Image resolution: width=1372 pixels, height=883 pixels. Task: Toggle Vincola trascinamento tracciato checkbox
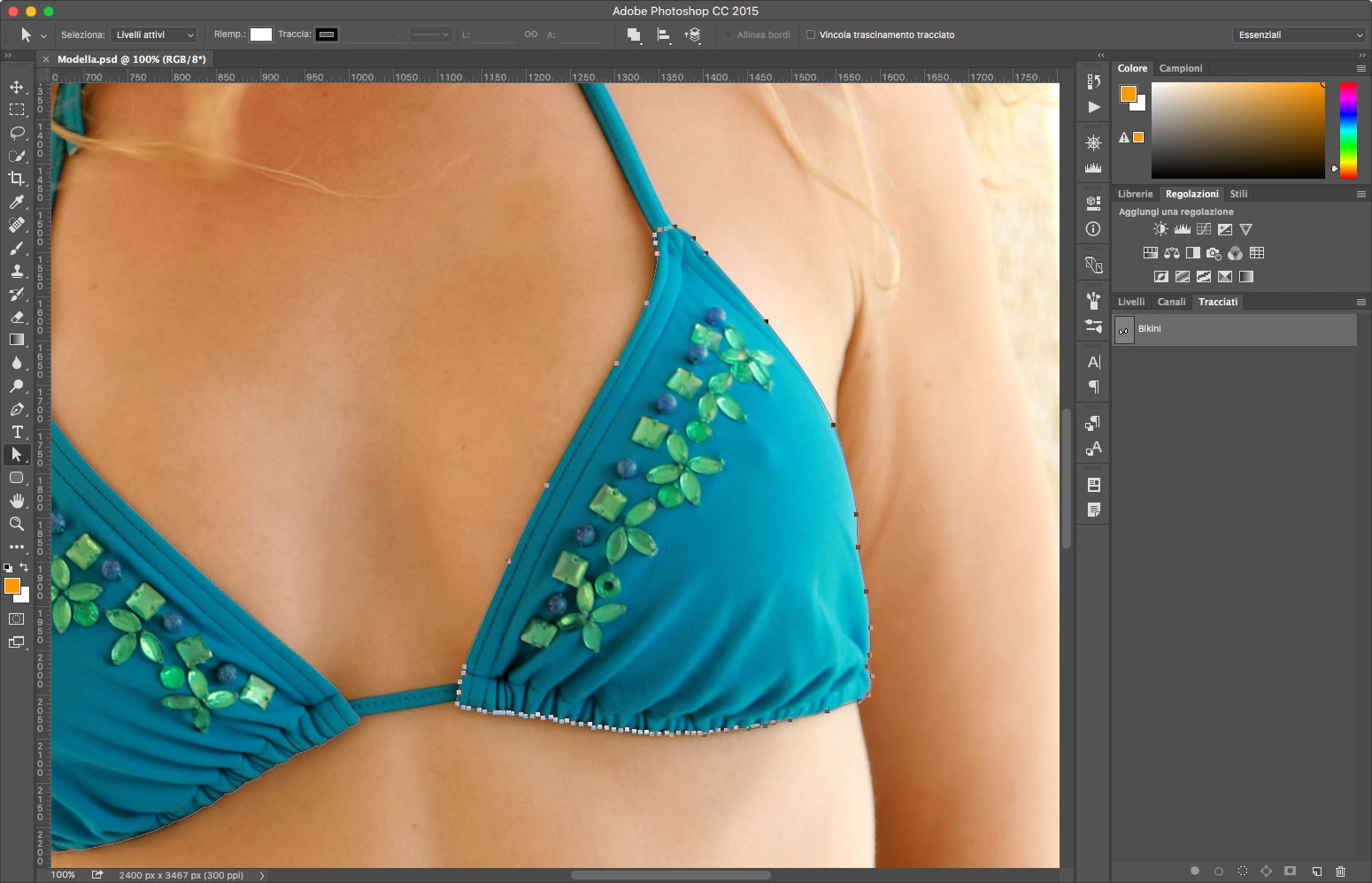(x=810, y=35)
